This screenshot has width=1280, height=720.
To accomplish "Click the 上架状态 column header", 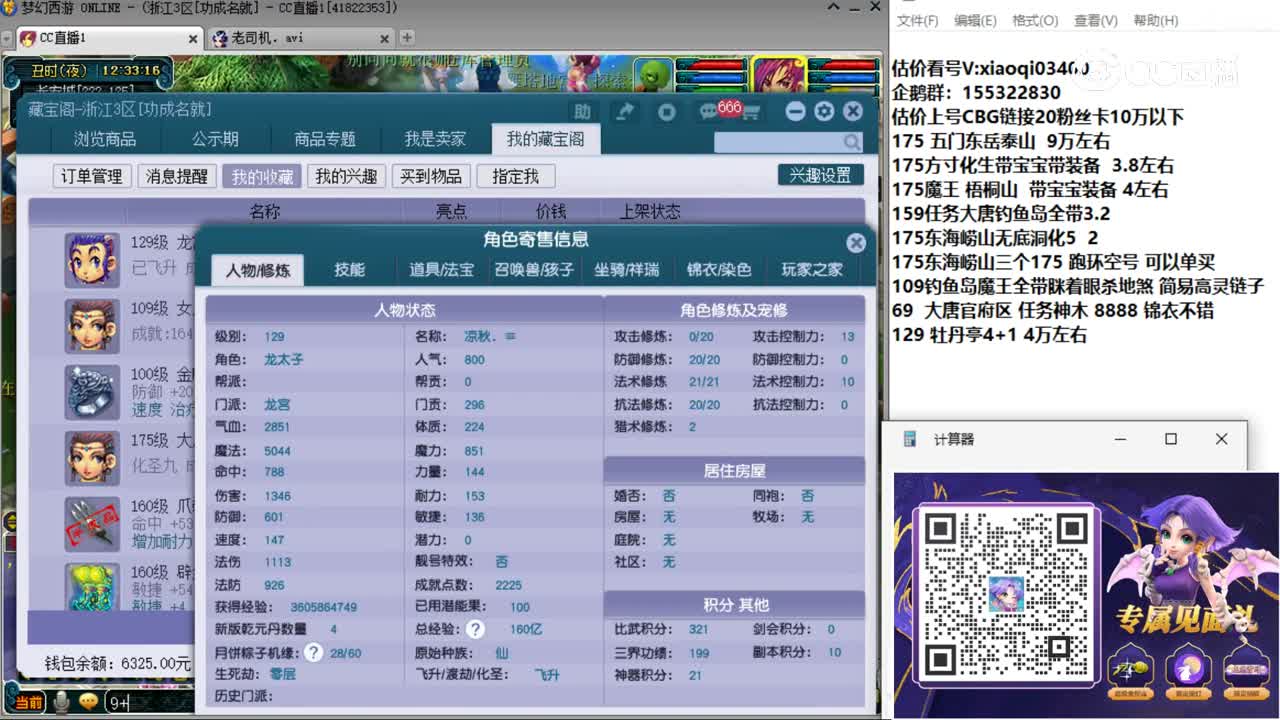I will pyautogui.click(x=650, y=211).
